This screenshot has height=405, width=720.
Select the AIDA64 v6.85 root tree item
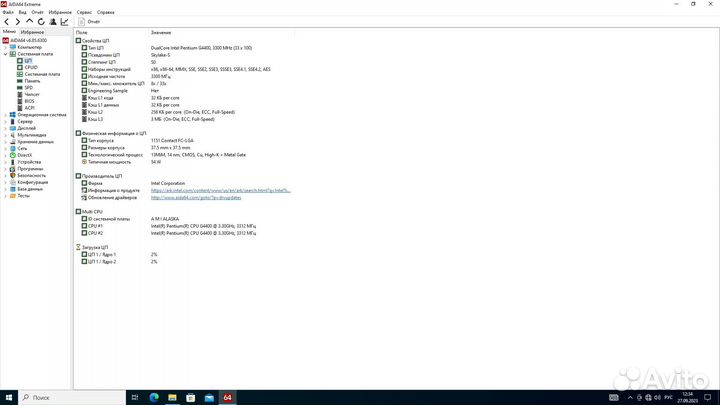24,40
